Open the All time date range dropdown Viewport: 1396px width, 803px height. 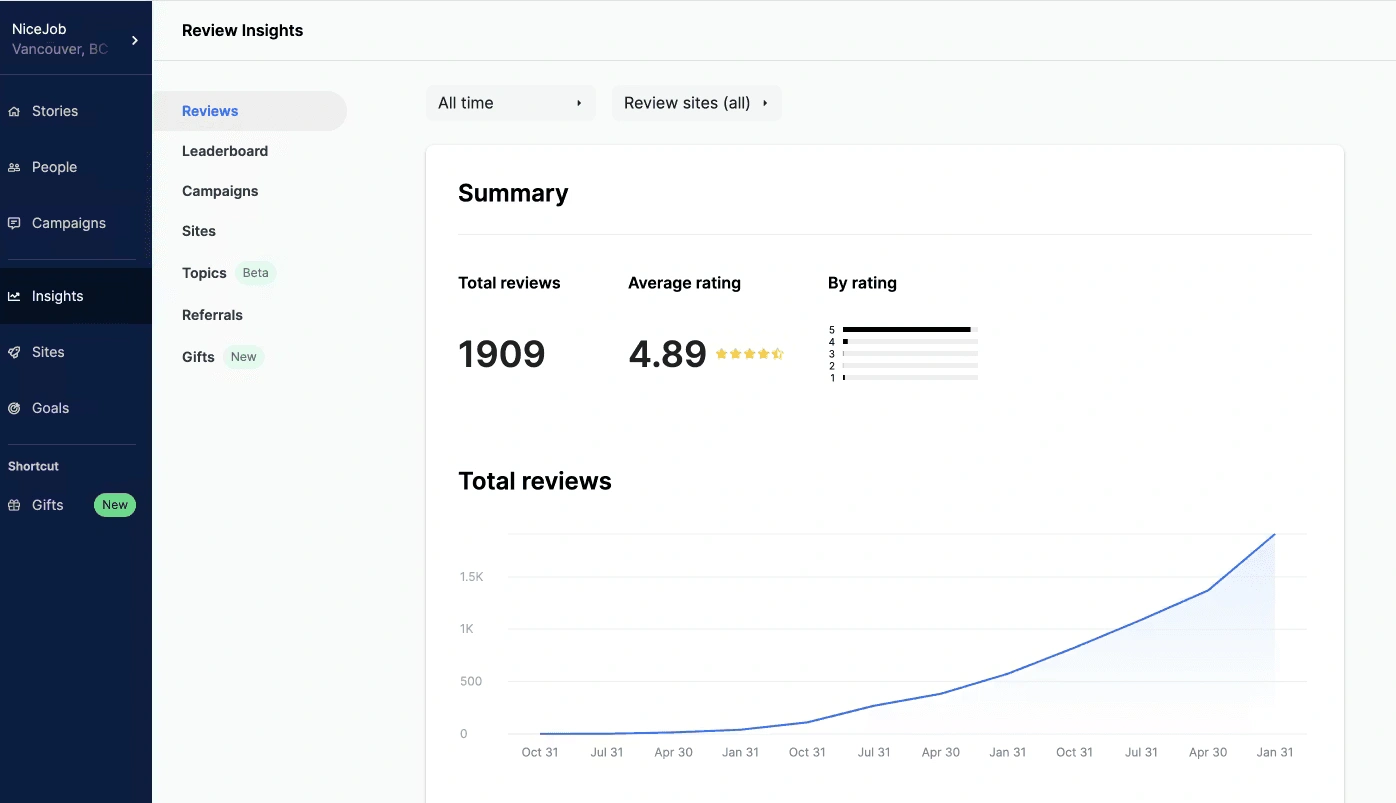[510, 102]
